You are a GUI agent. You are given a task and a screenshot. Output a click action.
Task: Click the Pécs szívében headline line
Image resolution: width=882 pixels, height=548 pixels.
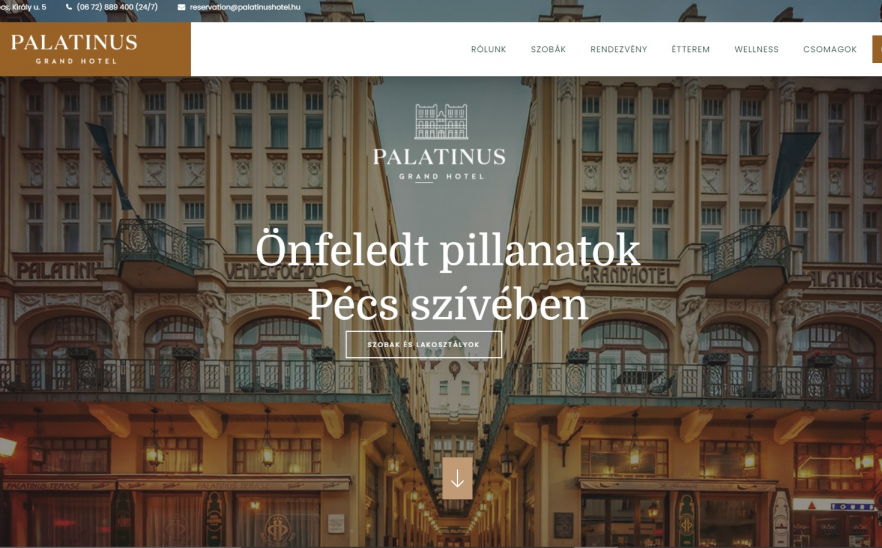click(448, 304)
